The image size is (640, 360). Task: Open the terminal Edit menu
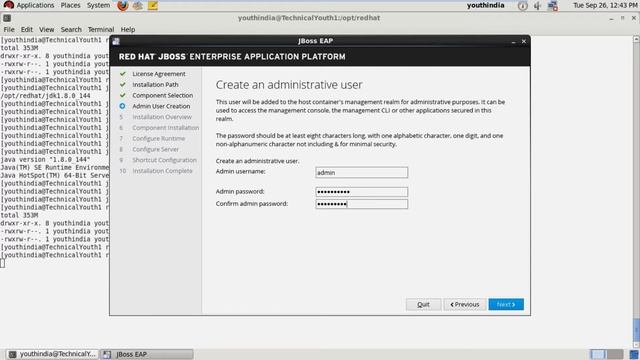27,29
